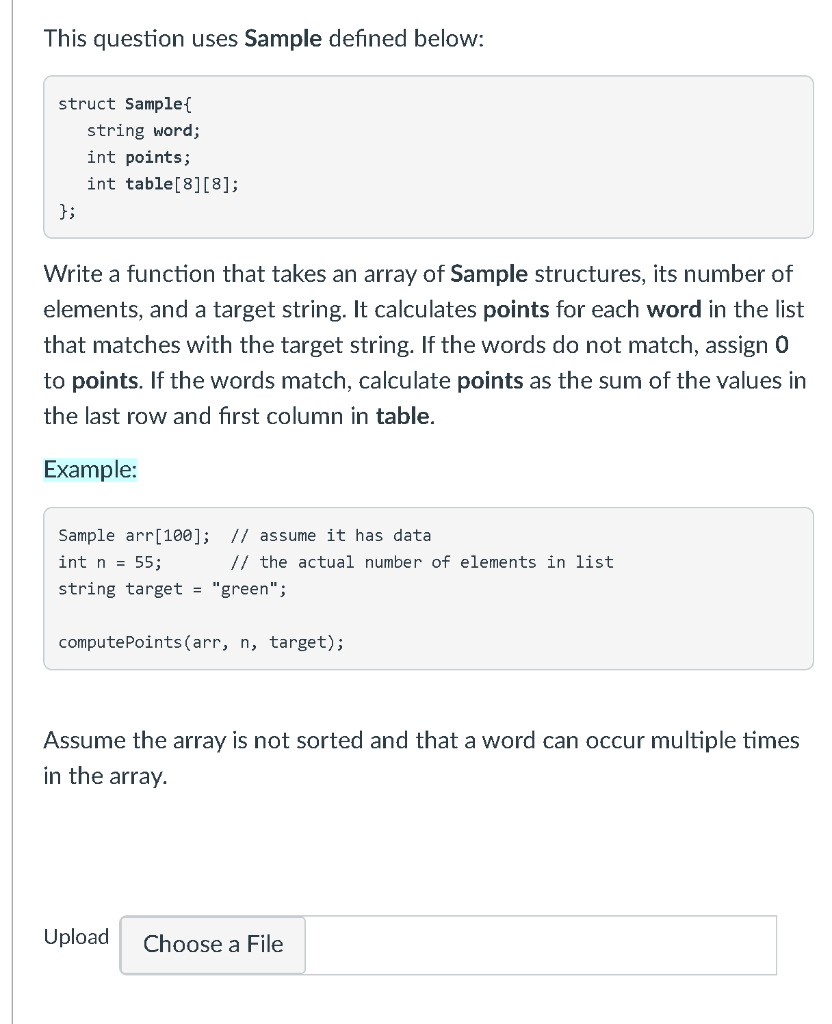Click the bold word Sample in the question intro
Viewport: 832px width, 1024px height.
click(x=277, y=38)
